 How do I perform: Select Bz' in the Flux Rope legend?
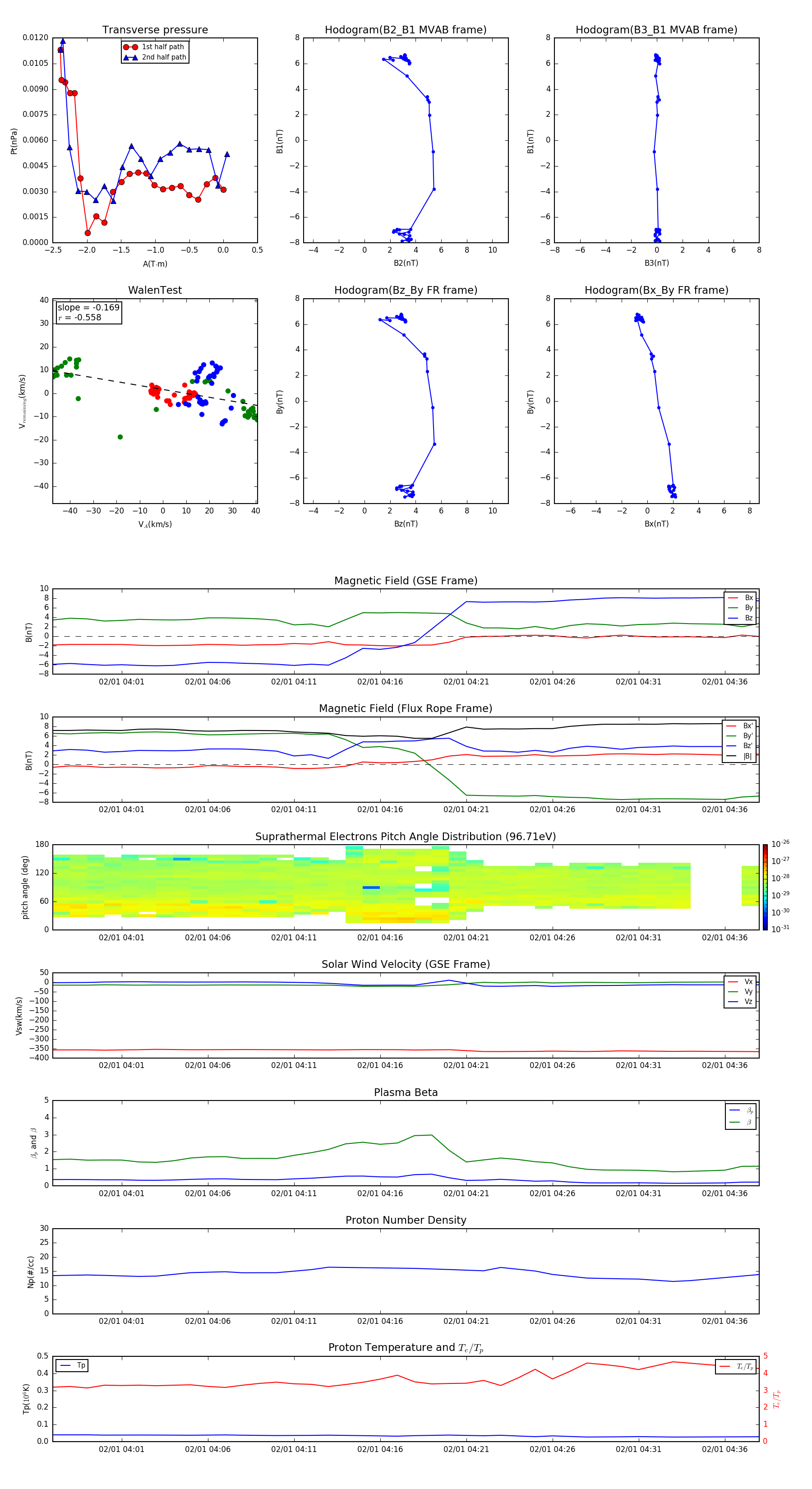pos(740,746)
